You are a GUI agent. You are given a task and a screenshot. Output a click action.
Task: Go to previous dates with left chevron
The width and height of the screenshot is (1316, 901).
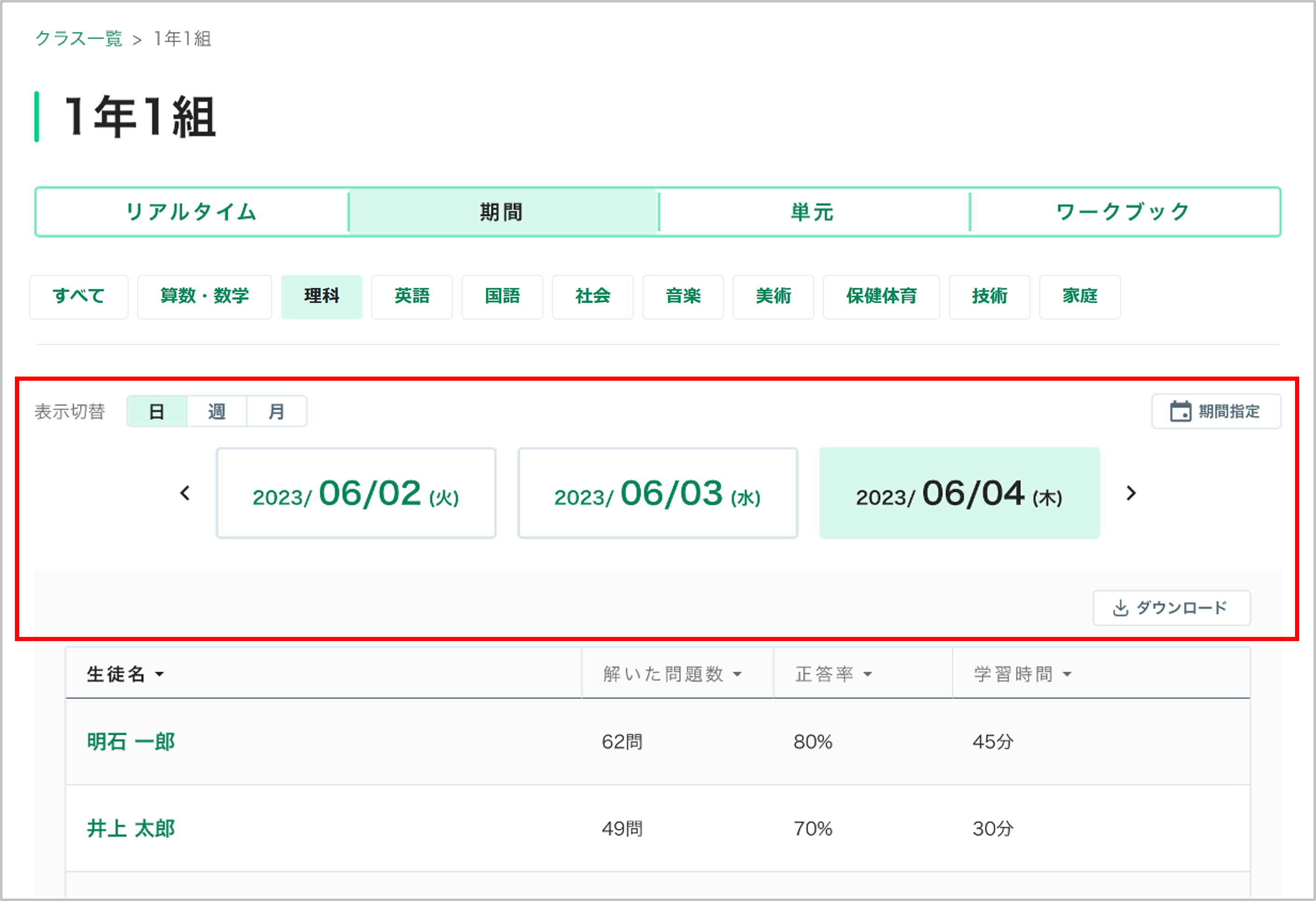coord(185,493)
